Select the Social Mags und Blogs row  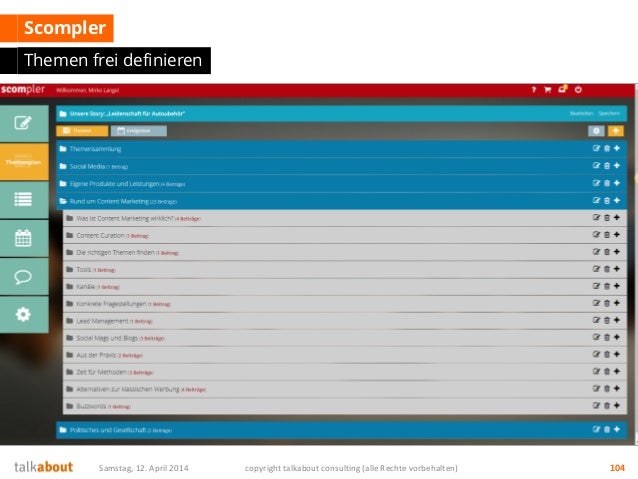coord(345,338)
